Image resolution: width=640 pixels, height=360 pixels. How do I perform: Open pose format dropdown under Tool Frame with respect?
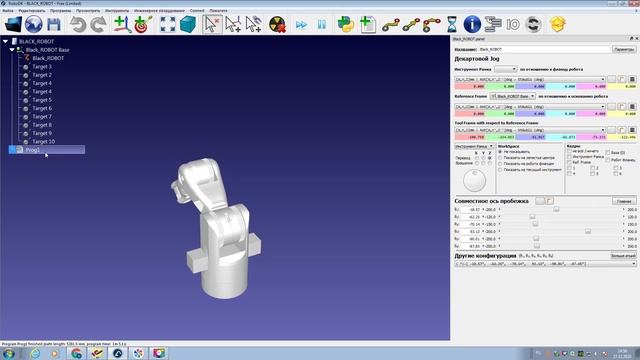pos(530,130)
